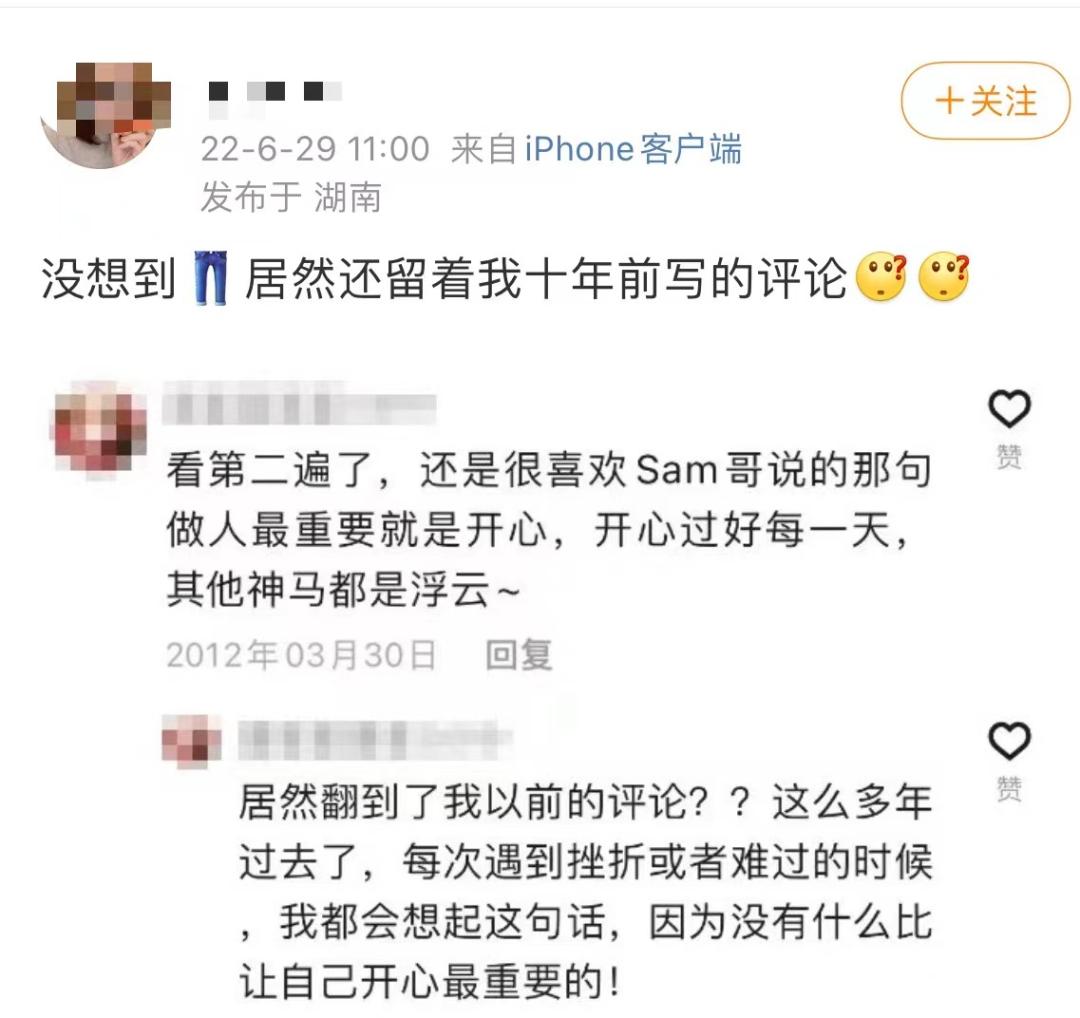Like the reply comment with heart icon
Image resolution: width=1080 pixels, height=1018 pixels.
coord(1009,741)
